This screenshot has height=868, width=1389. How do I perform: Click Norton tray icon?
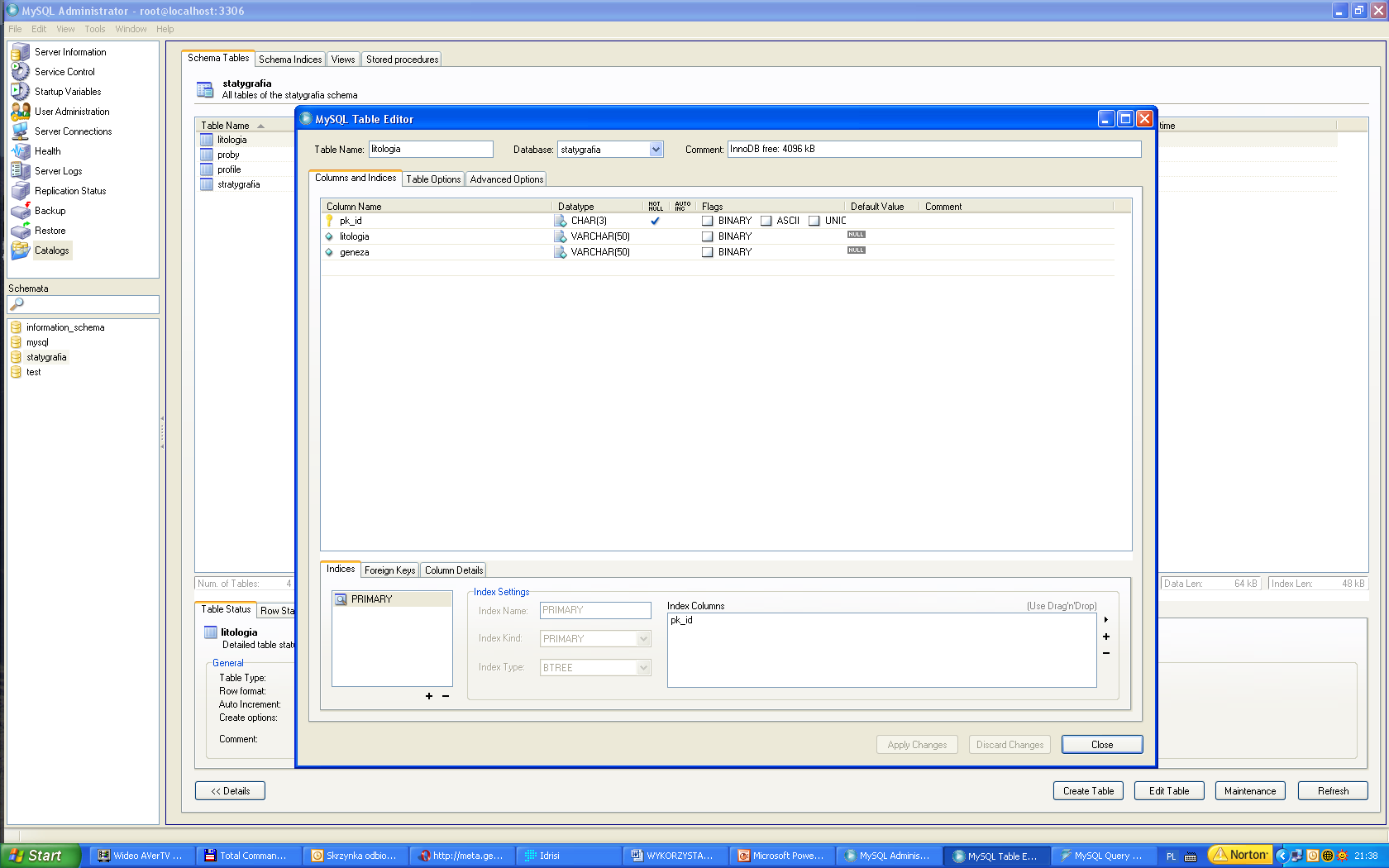pyautogui.click(x=1240, y=855)
